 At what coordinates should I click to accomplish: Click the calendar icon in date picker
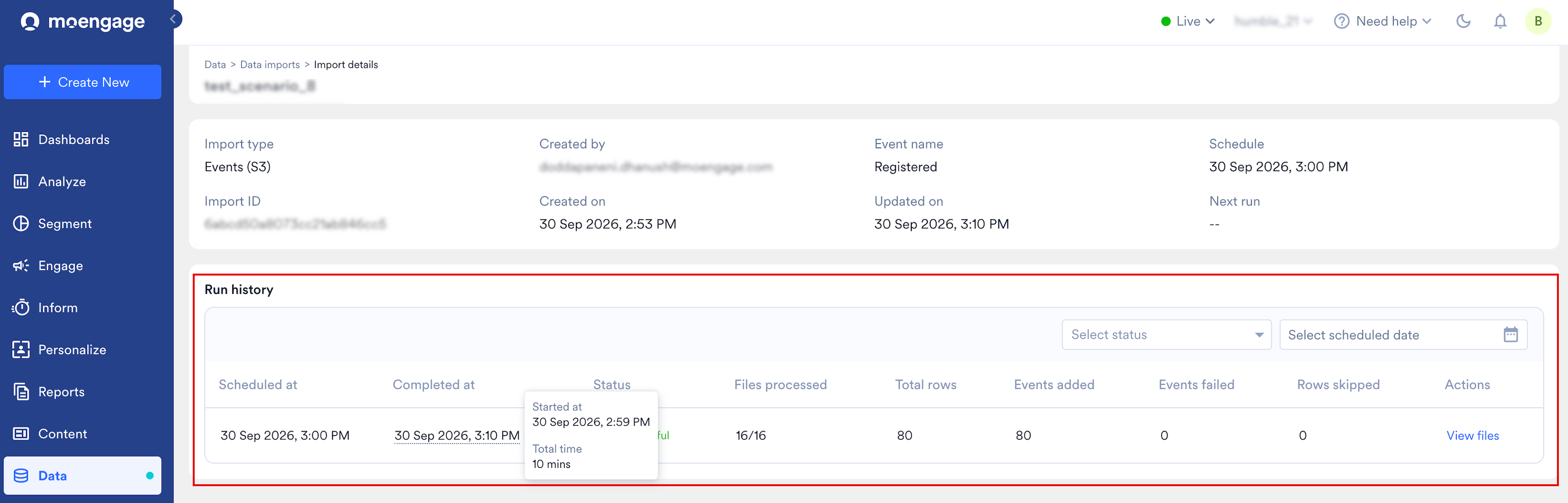coord(1511,334)
